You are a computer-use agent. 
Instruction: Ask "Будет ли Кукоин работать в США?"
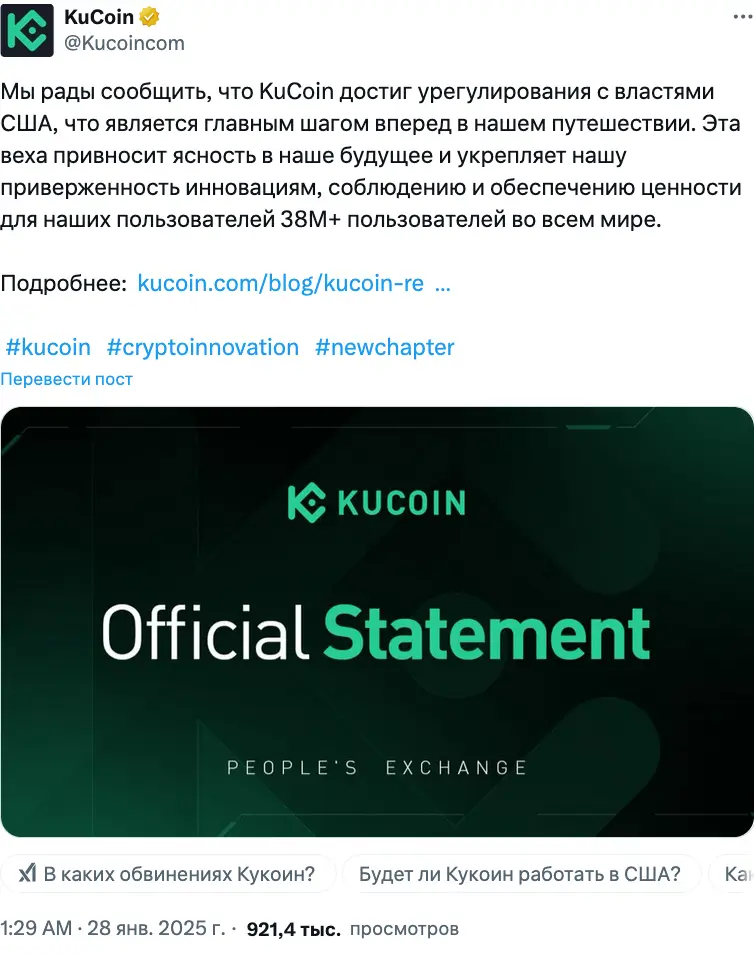[520, 874]
